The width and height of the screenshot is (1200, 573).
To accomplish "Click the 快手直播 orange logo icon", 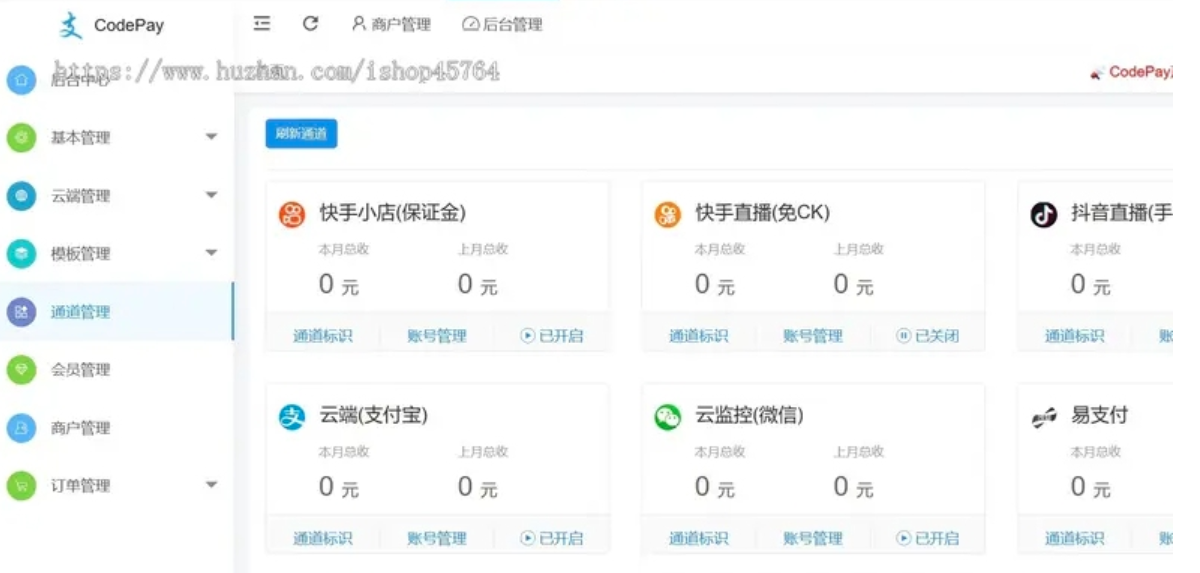I will 668,214.
